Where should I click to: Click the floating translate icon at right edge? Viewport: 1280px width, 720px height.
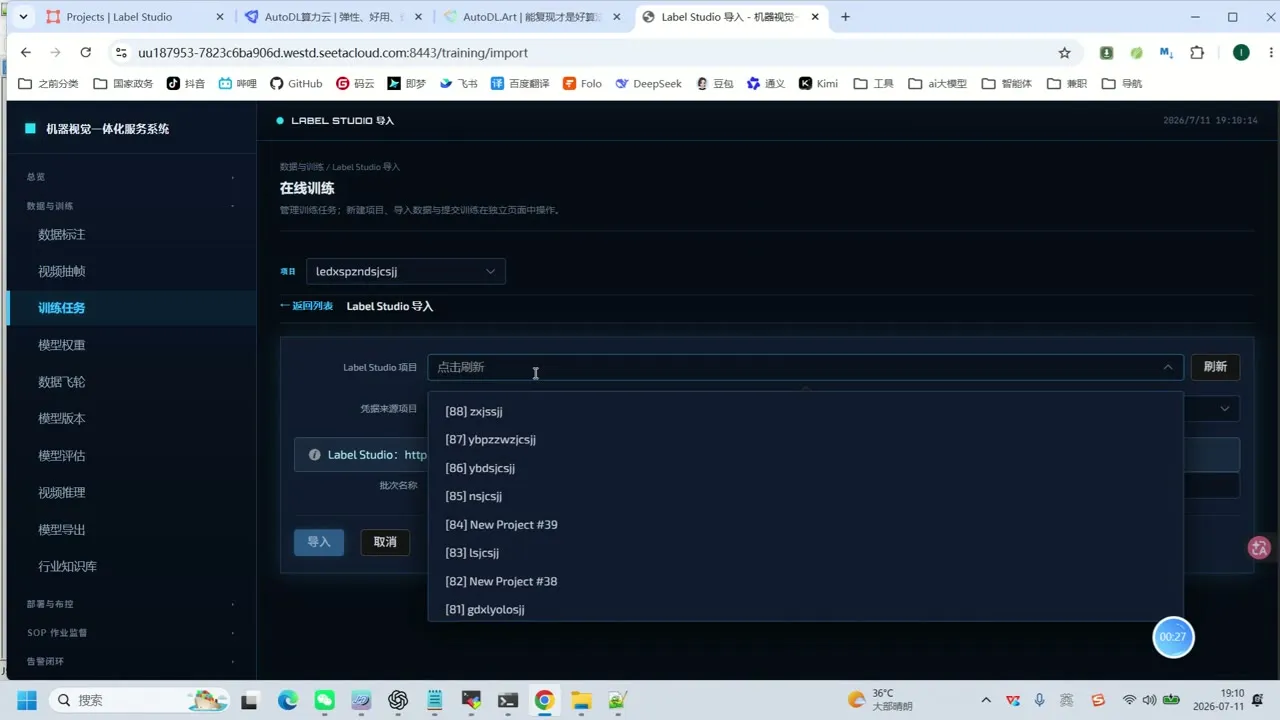(1259, 548)
